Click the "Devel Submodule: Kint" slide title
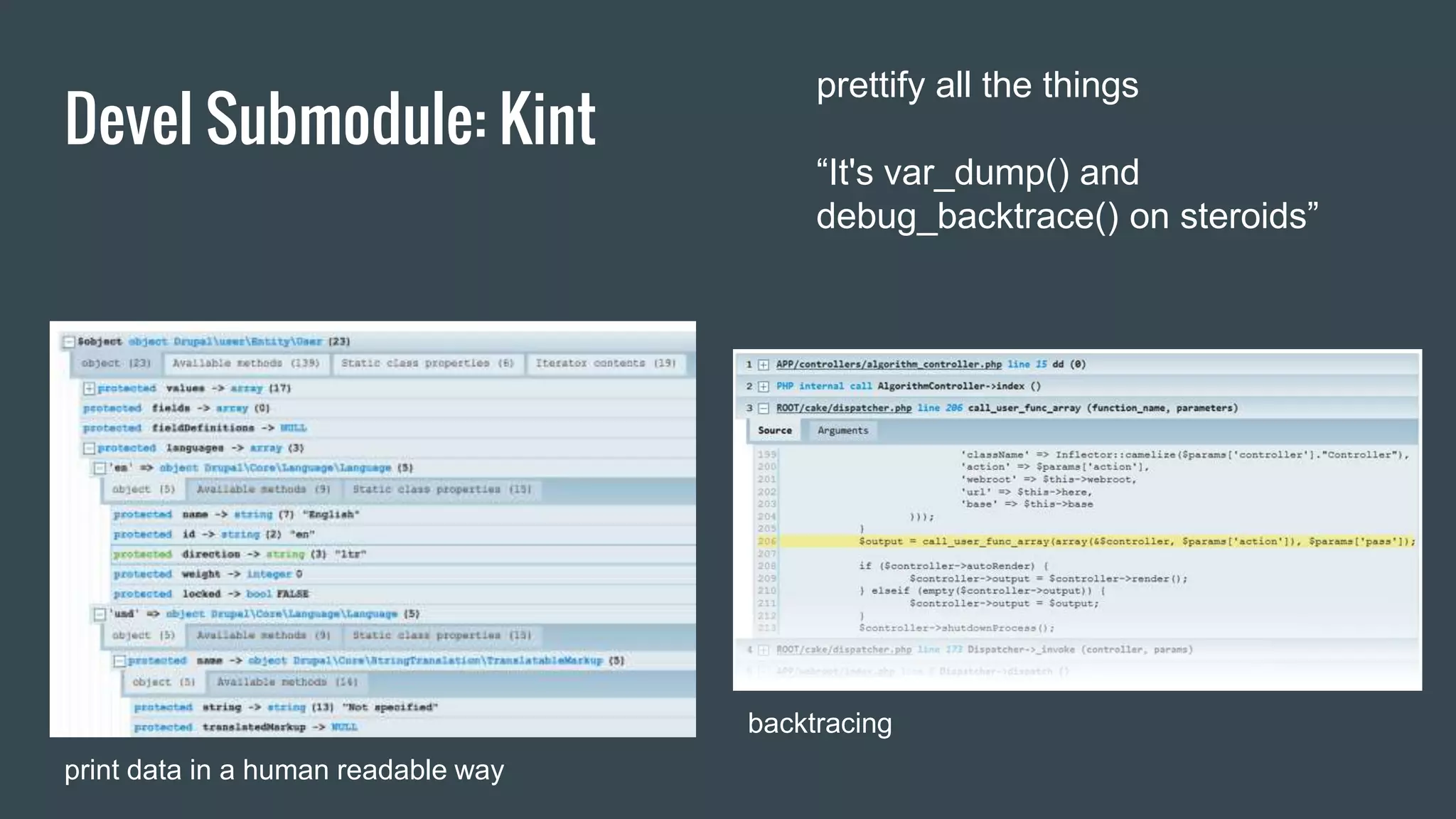 331,118
